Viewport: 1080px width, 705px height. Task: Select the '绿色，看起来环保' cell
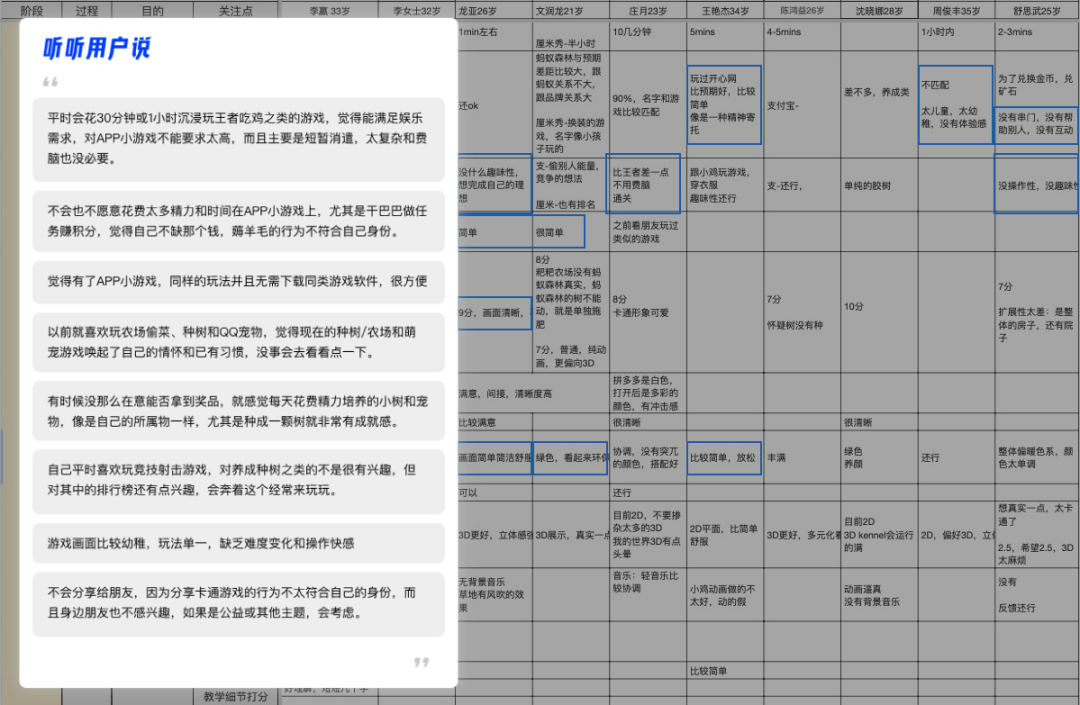571,458
